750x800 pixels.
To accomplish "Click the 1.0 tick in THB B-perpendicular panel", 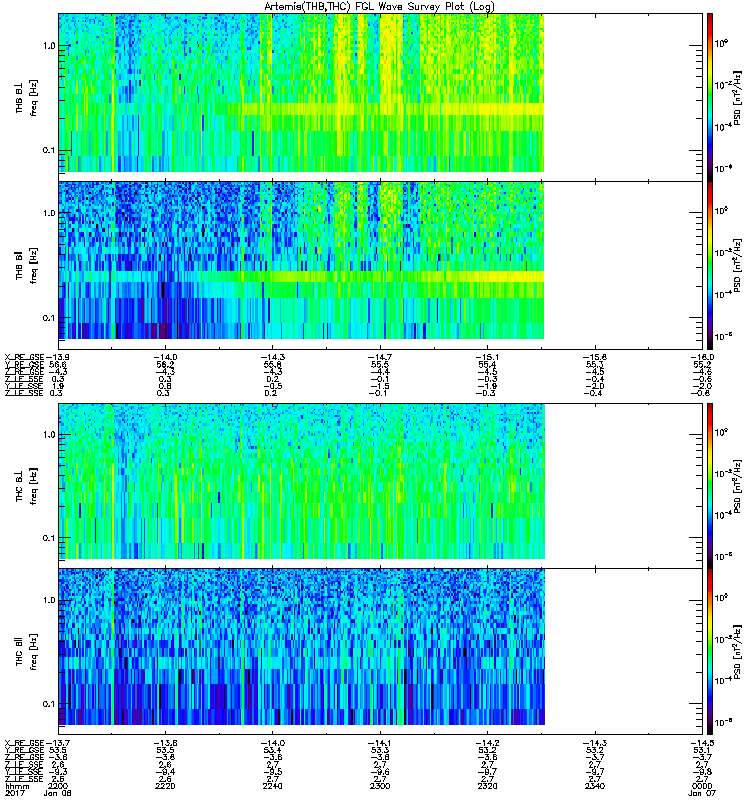I will tap(49, 46).
